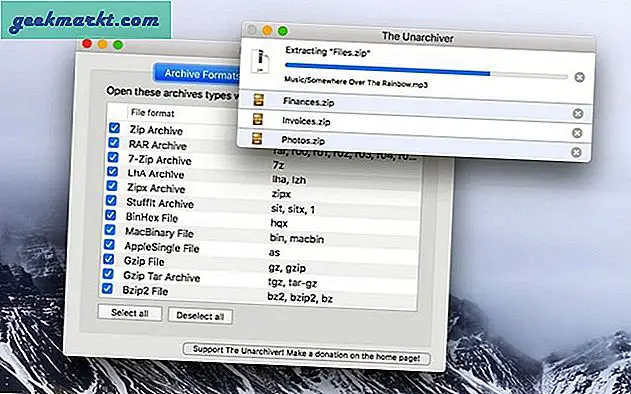631x394 pixels.
Task: Click the '7-Zip Archive' format name
Action: [x=160, y=160]
